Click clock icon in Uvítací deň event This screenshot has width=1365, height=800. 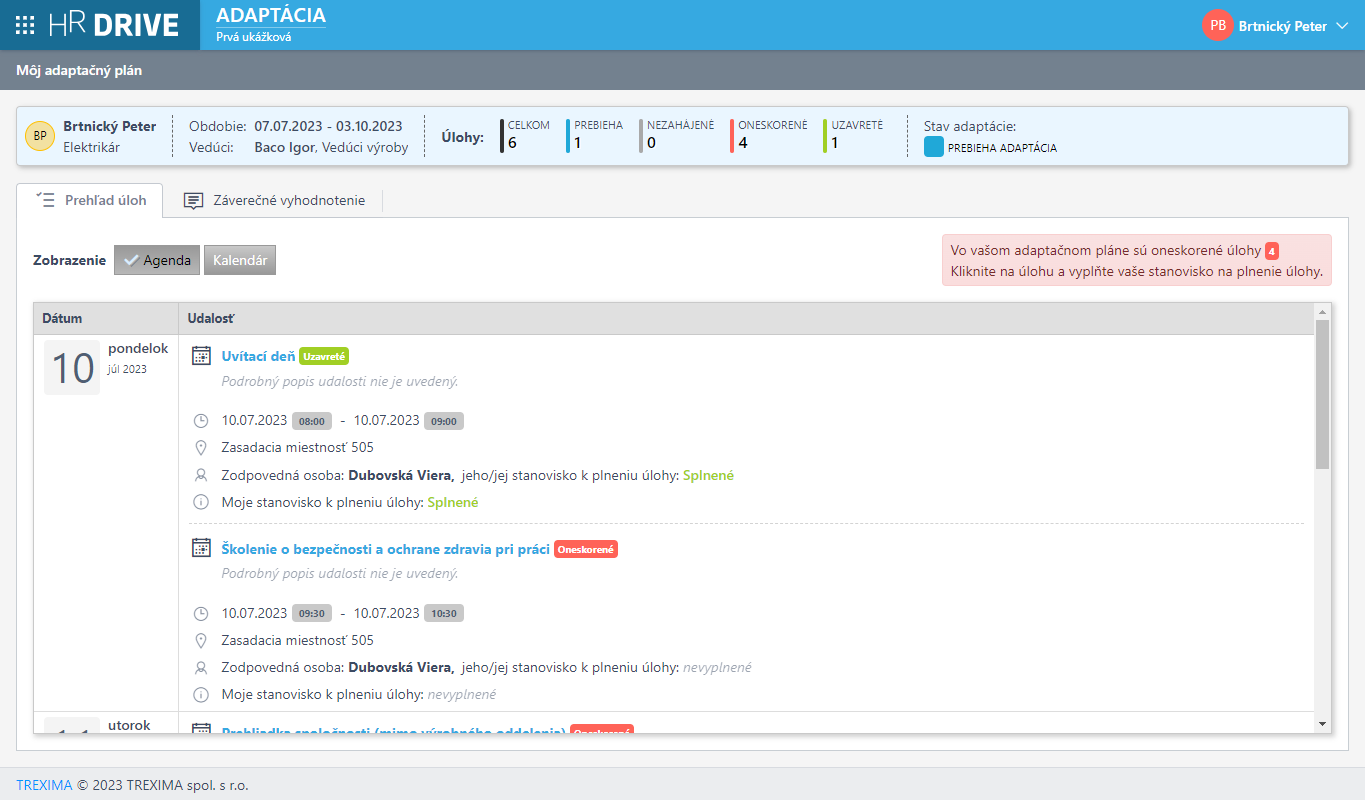(x=201, y=421)
